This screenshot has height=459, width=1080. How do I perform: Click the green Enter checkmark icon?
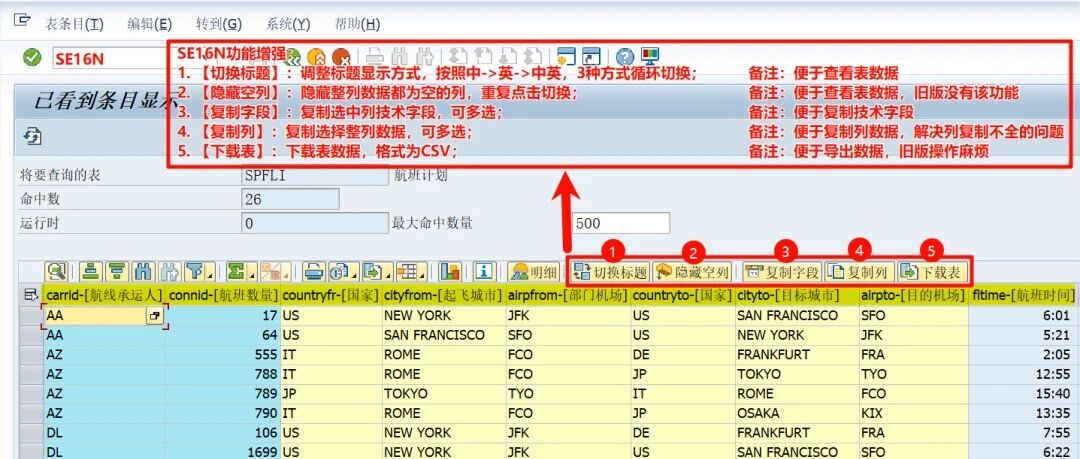click(x=32, y=57)
